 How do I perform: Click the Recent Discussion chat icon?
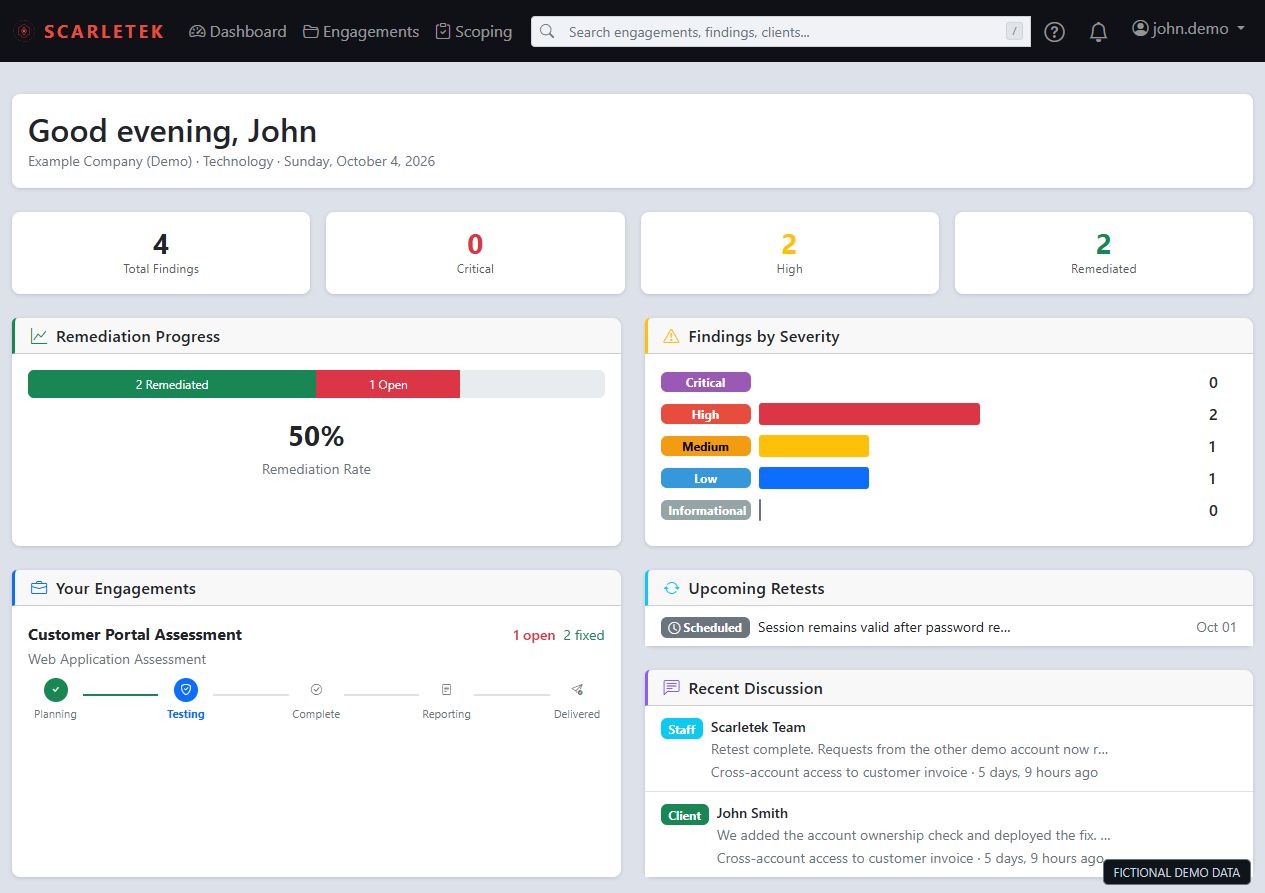click(671, 688)
